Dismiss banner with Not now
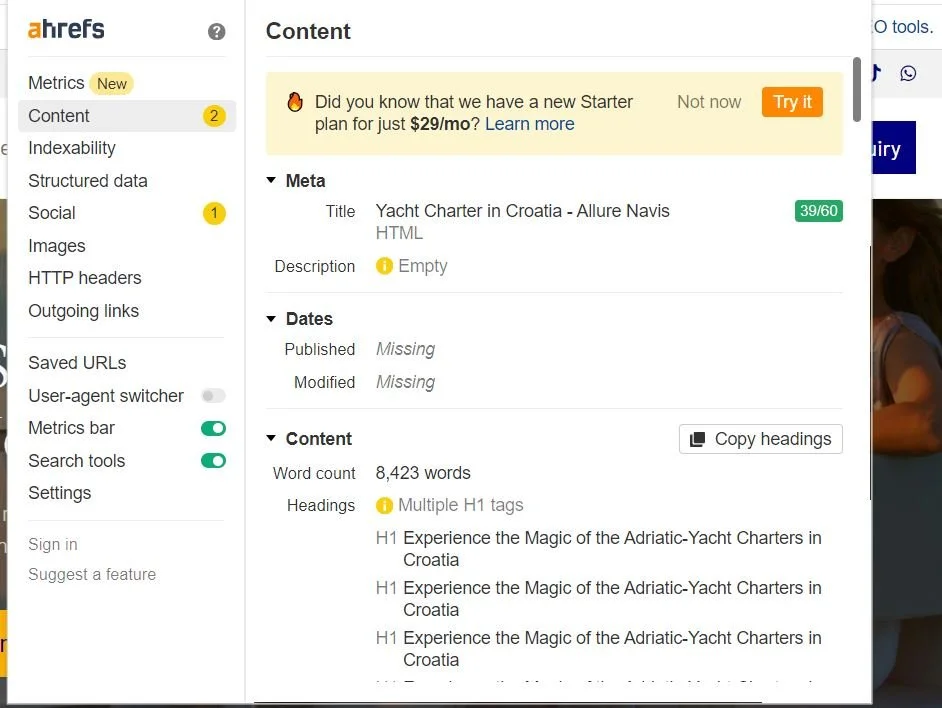Image resolution: width=942 pixels, height=708 pixels. [709, 102]
